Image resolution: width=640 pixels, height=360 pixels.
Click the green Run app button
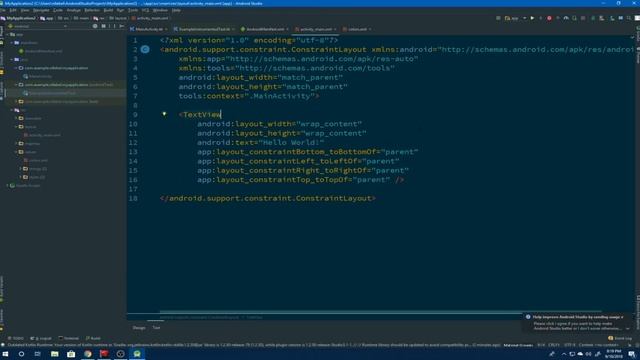click(x=532, y=18)
